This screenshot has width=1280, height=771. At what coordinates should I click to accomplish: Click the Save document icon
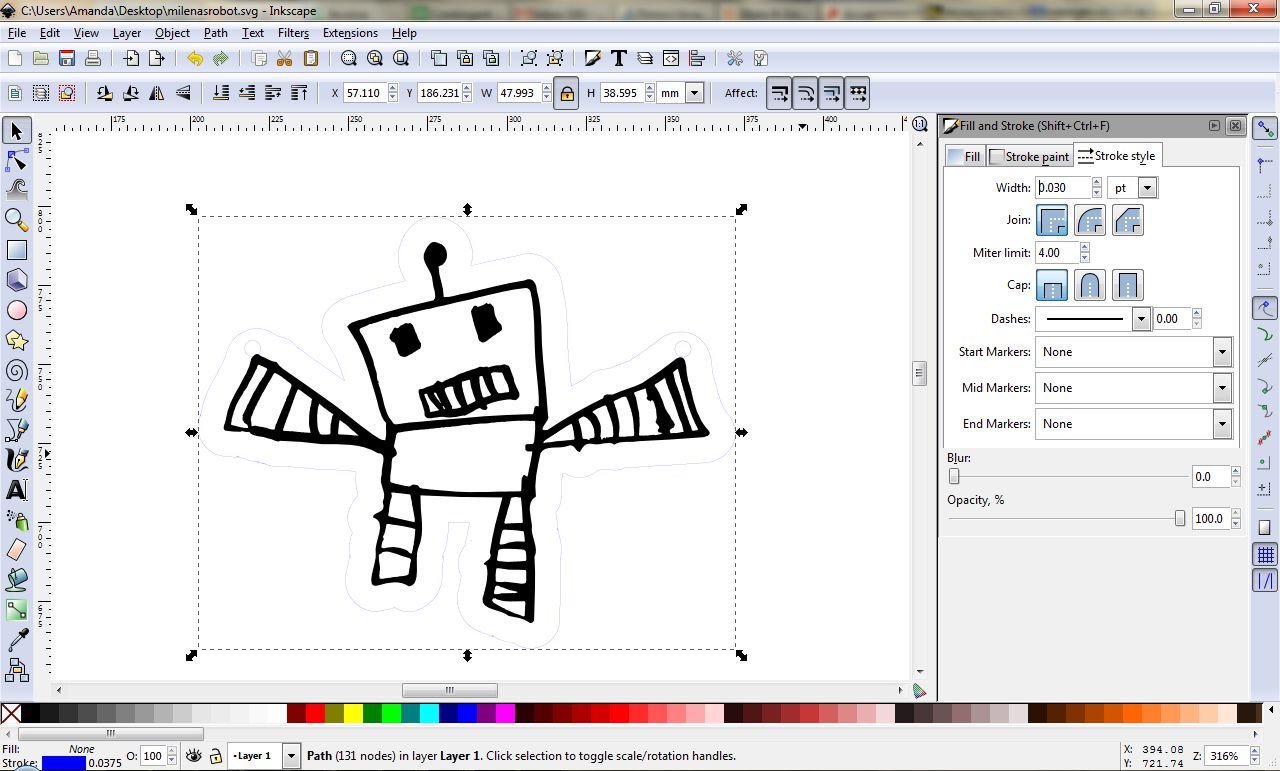pyautogui.click(x=67, y=59)
